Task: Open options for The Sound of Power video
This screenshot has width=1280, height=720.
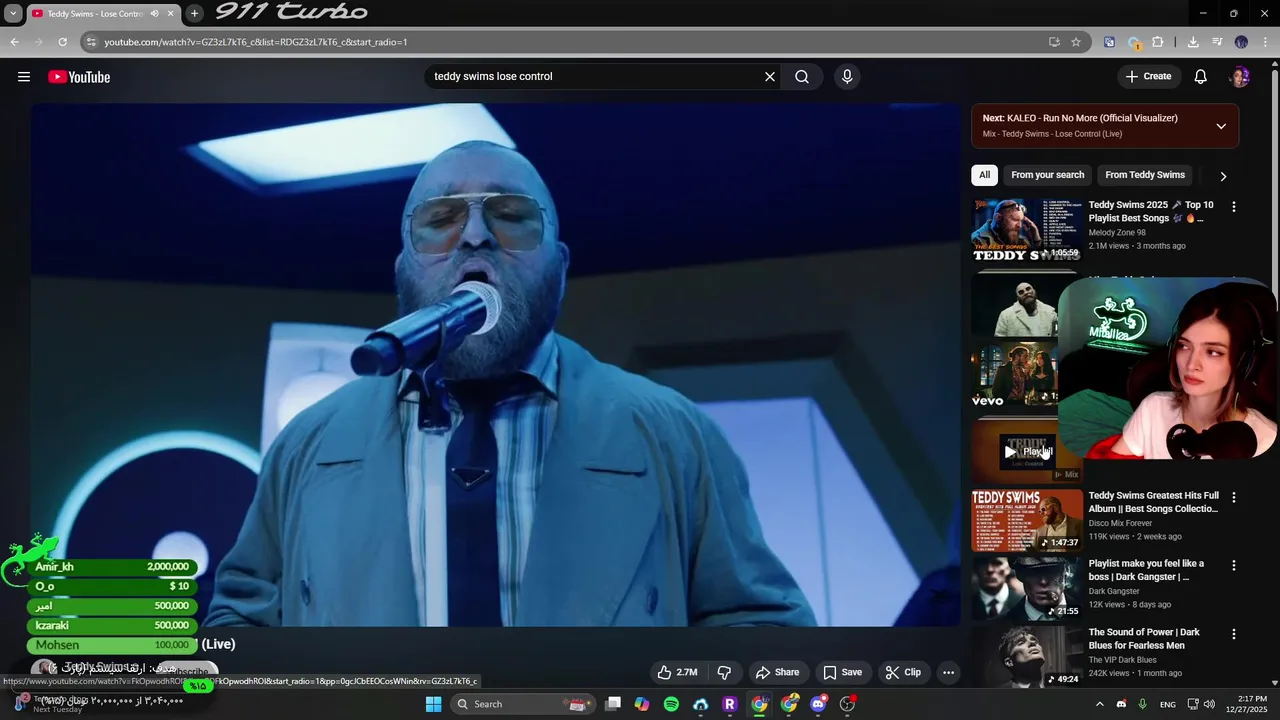Action: coord(1233,634)
